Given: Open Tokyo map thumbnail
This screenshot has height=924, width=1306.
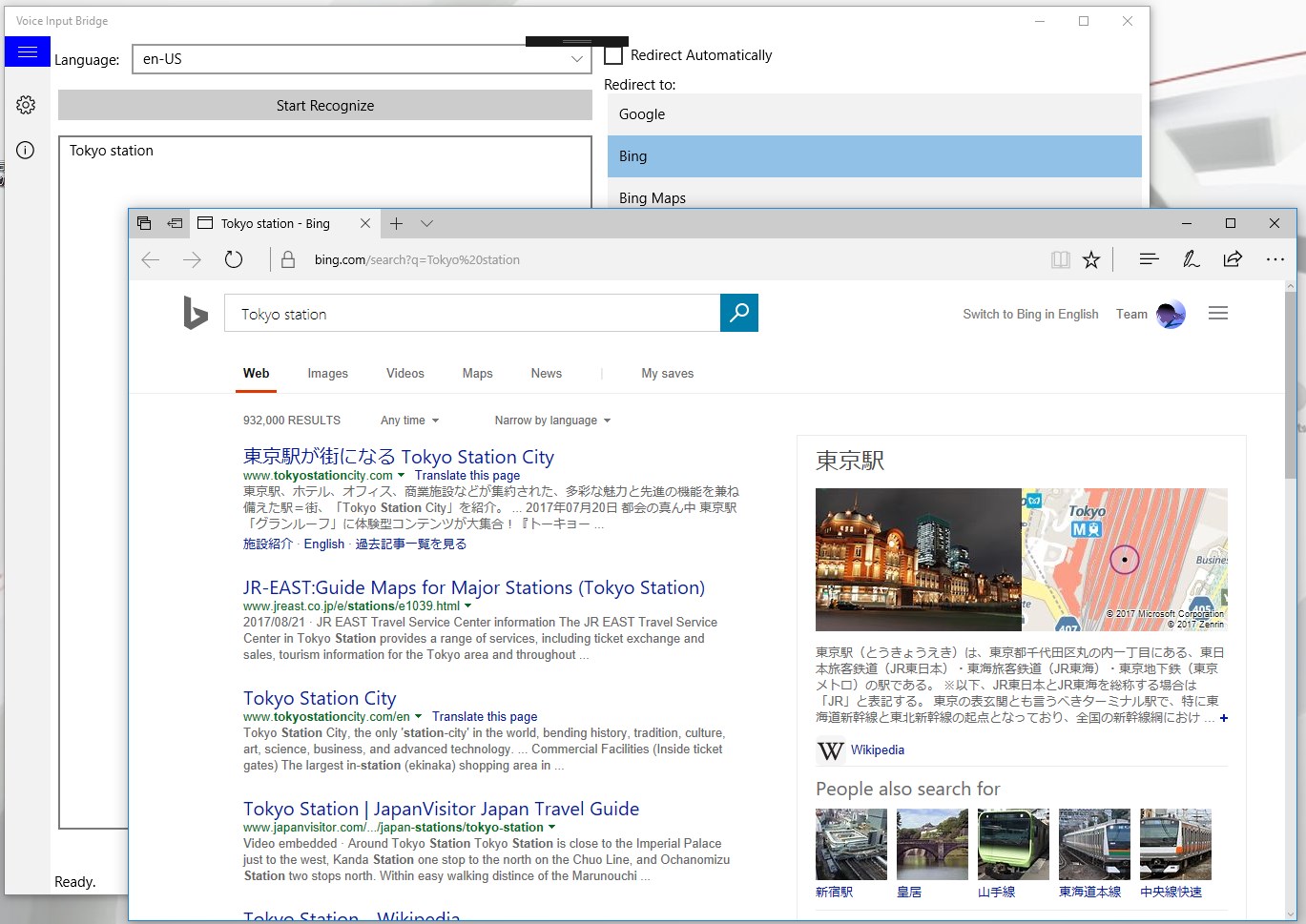Looking at the screenshot, I should (x=1125, y=560).
